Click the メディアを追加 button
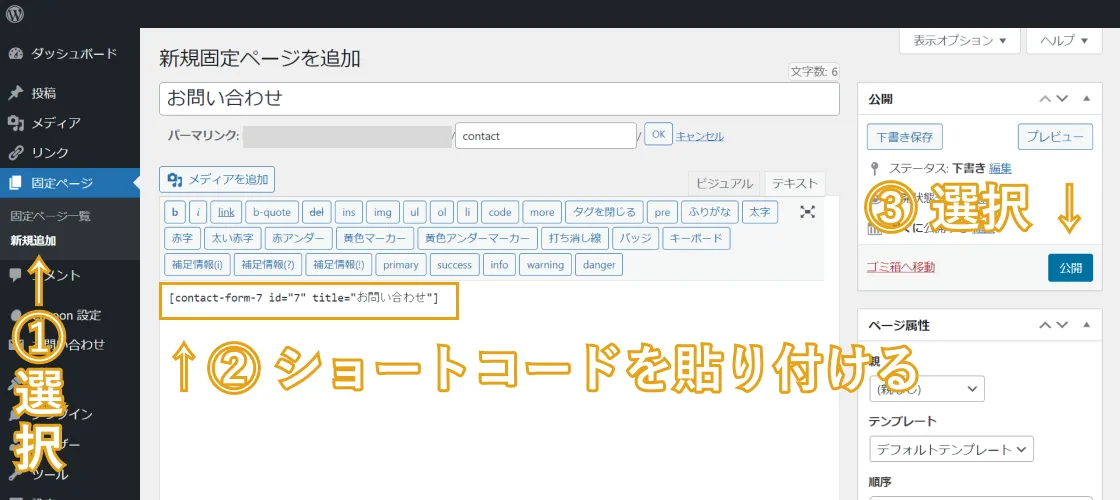The image size is (1120, 500). pos(217,180)
